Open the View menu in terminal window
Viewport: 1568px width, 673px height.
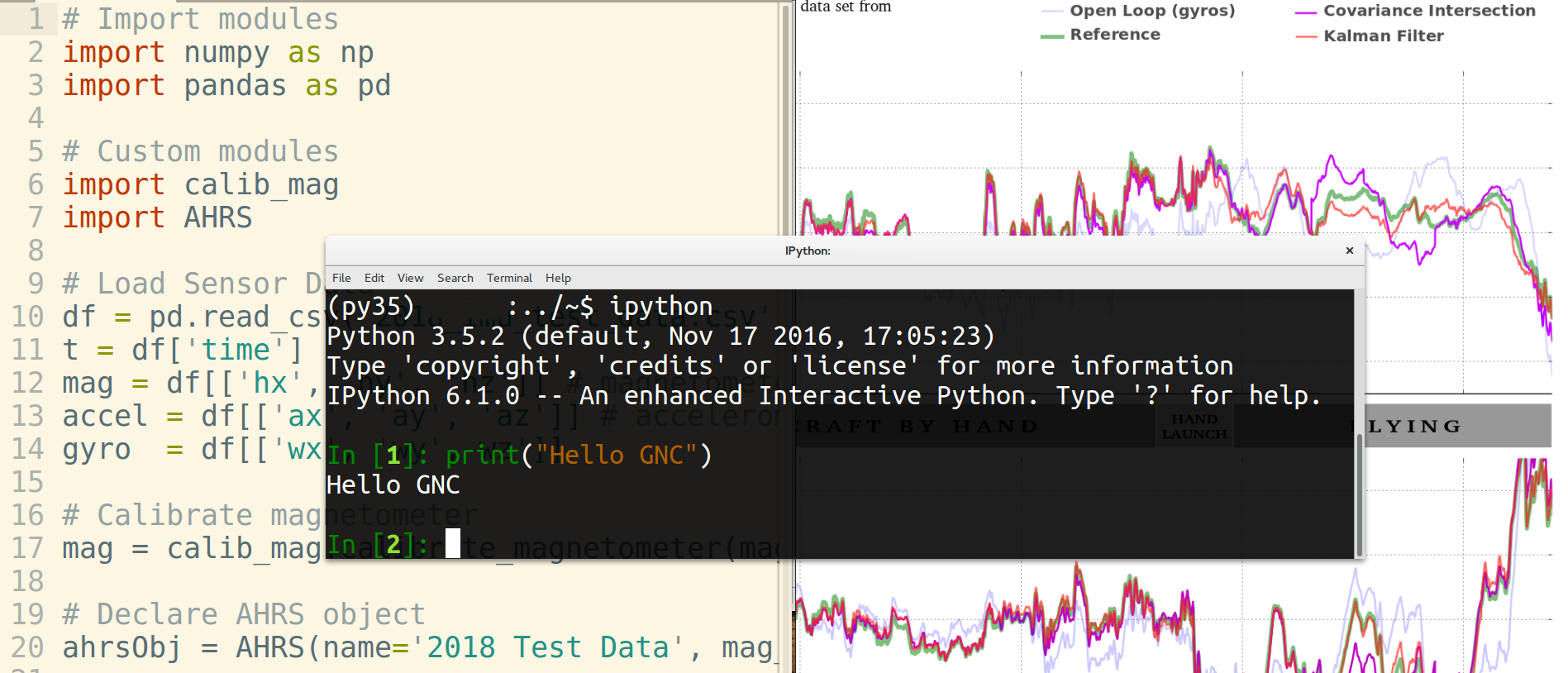click(x=410, y=278)
